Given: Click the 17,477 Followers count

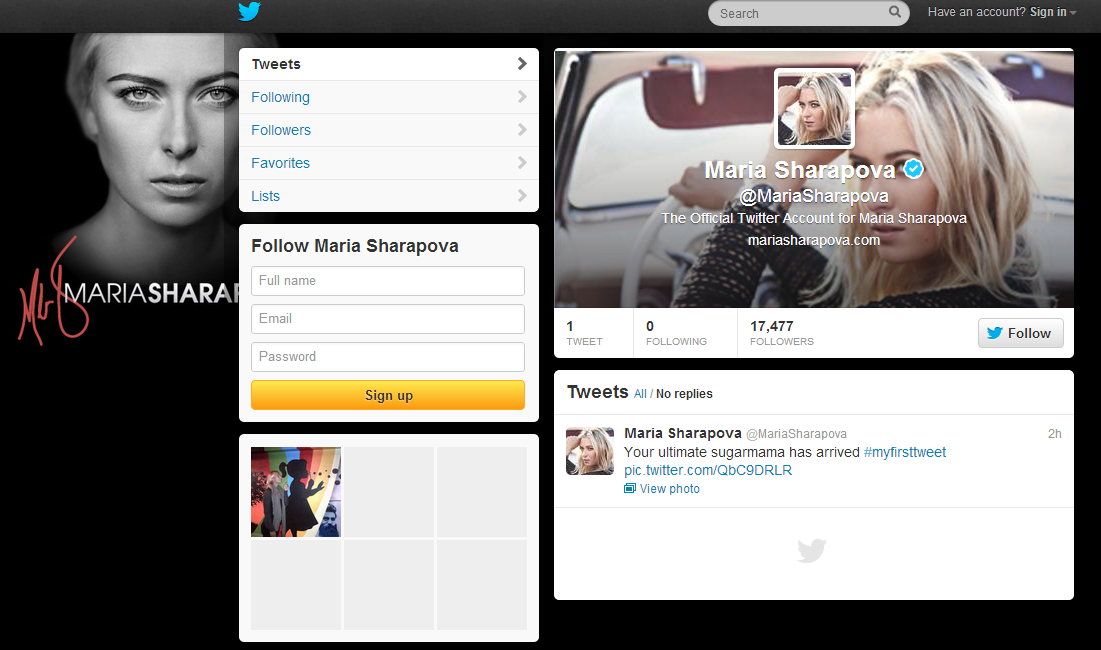Looking at the screenshot, I should (x=782, y=333).
